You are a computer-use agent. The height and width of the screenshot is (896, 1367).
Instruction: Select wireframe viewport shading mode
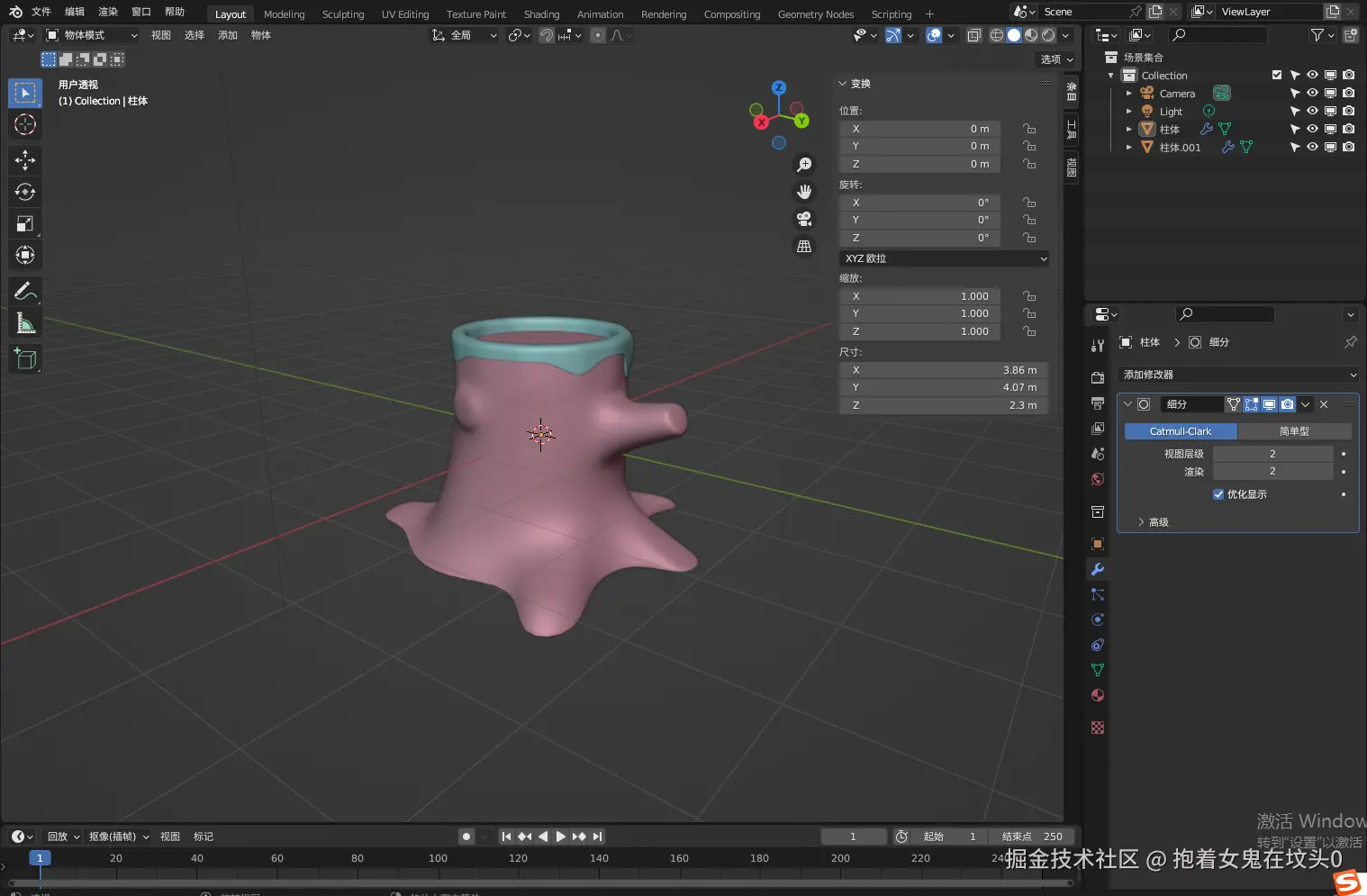(997, 35)
